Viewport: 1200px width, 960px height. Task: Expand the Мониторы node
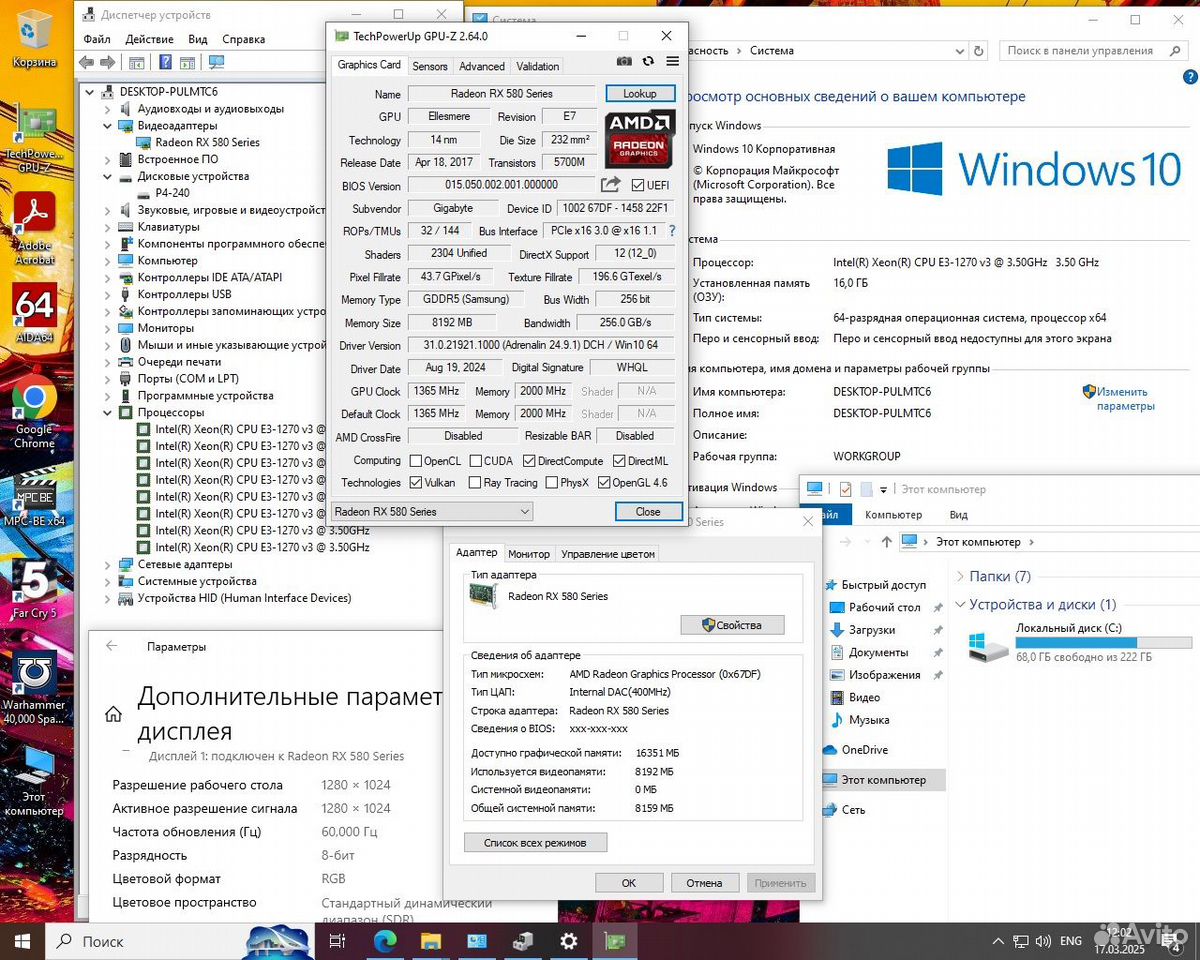[x=108, y=328]
